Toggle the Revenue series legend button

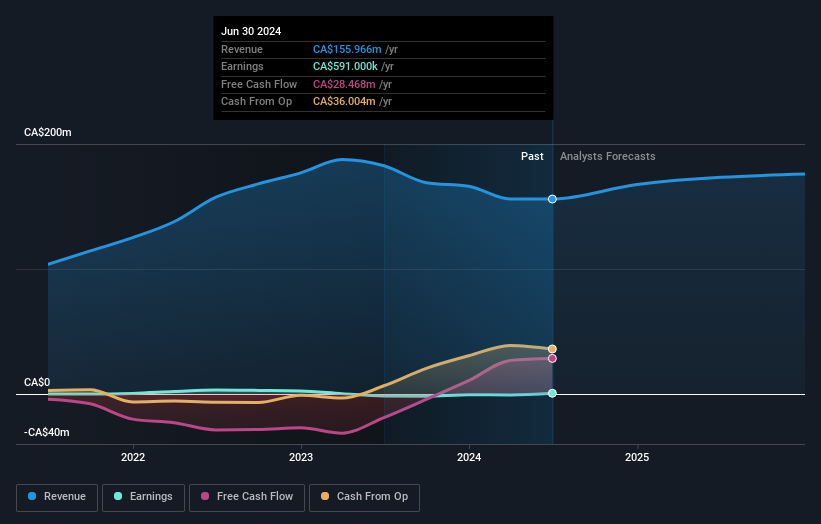57,497
